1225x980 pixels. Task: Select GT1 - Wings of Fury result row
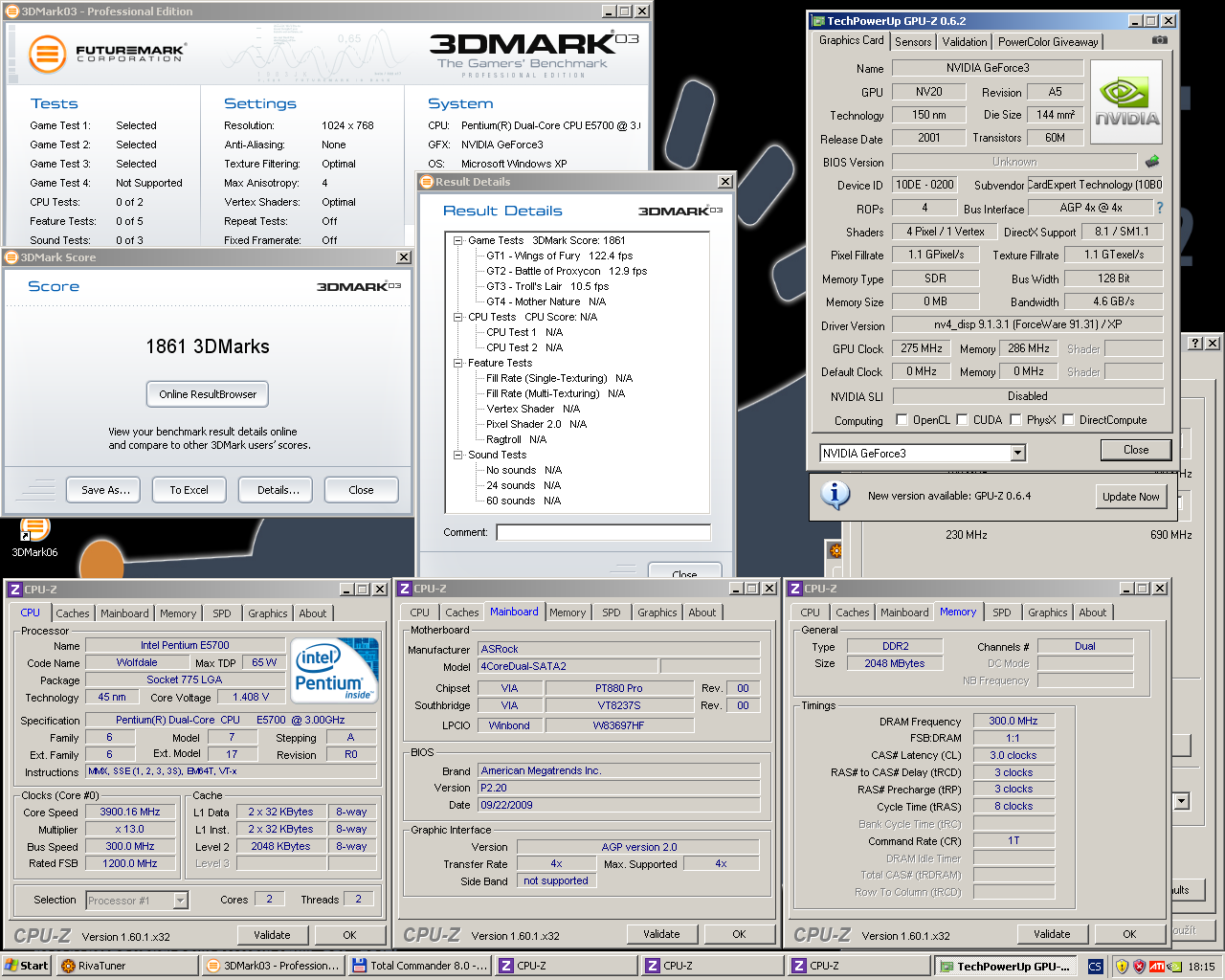tap(559, 256)
